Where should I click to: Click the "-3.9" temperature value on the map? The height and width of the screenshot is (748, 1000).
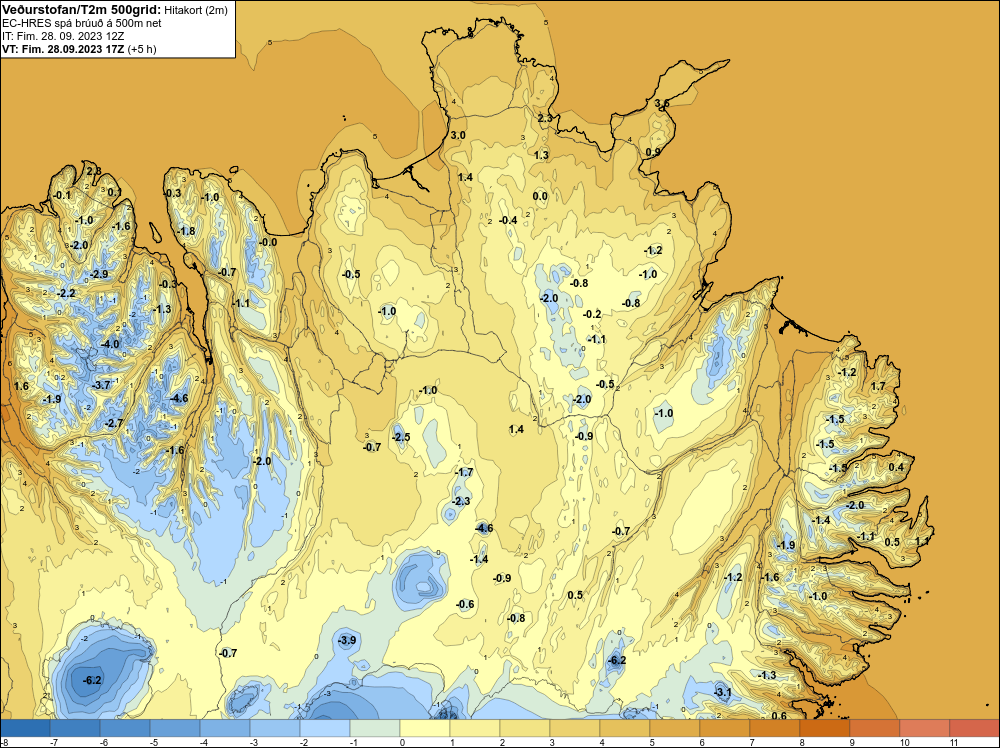[x=346, y=640]
